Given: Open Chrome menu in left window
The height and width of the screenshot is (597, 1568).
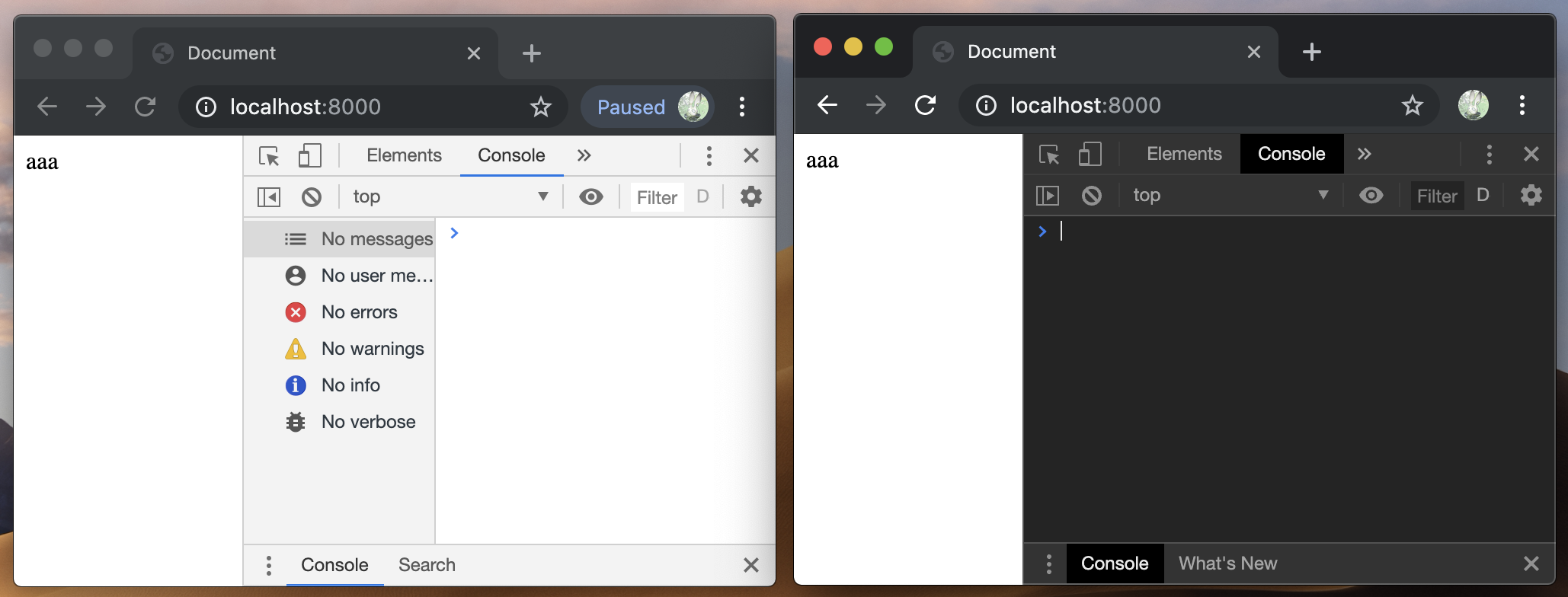Looking at the screenshot, I should click(741, 107).
